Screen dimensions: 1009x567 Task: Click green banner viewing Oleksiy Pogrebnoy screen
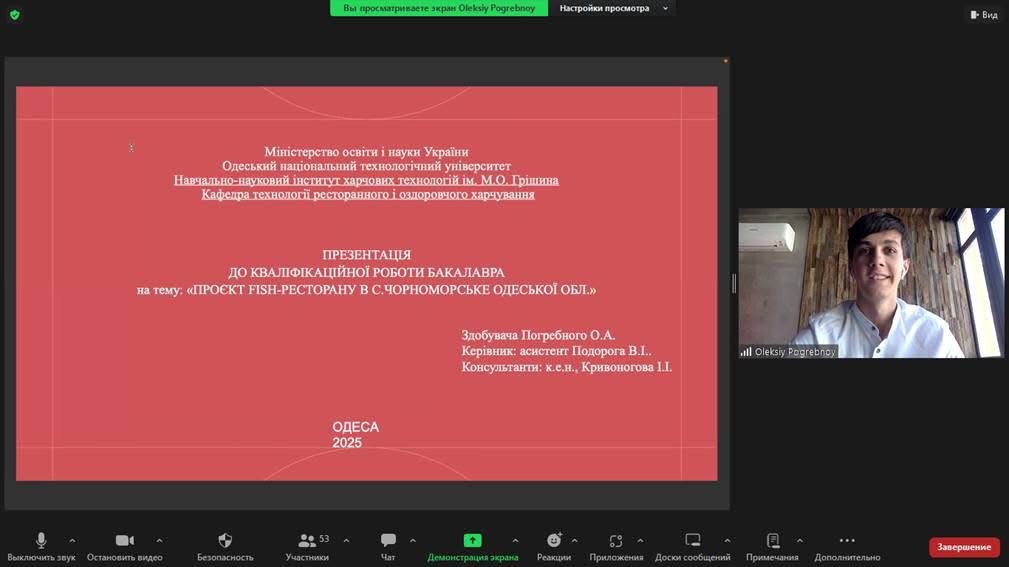click(x=439, y=8)
